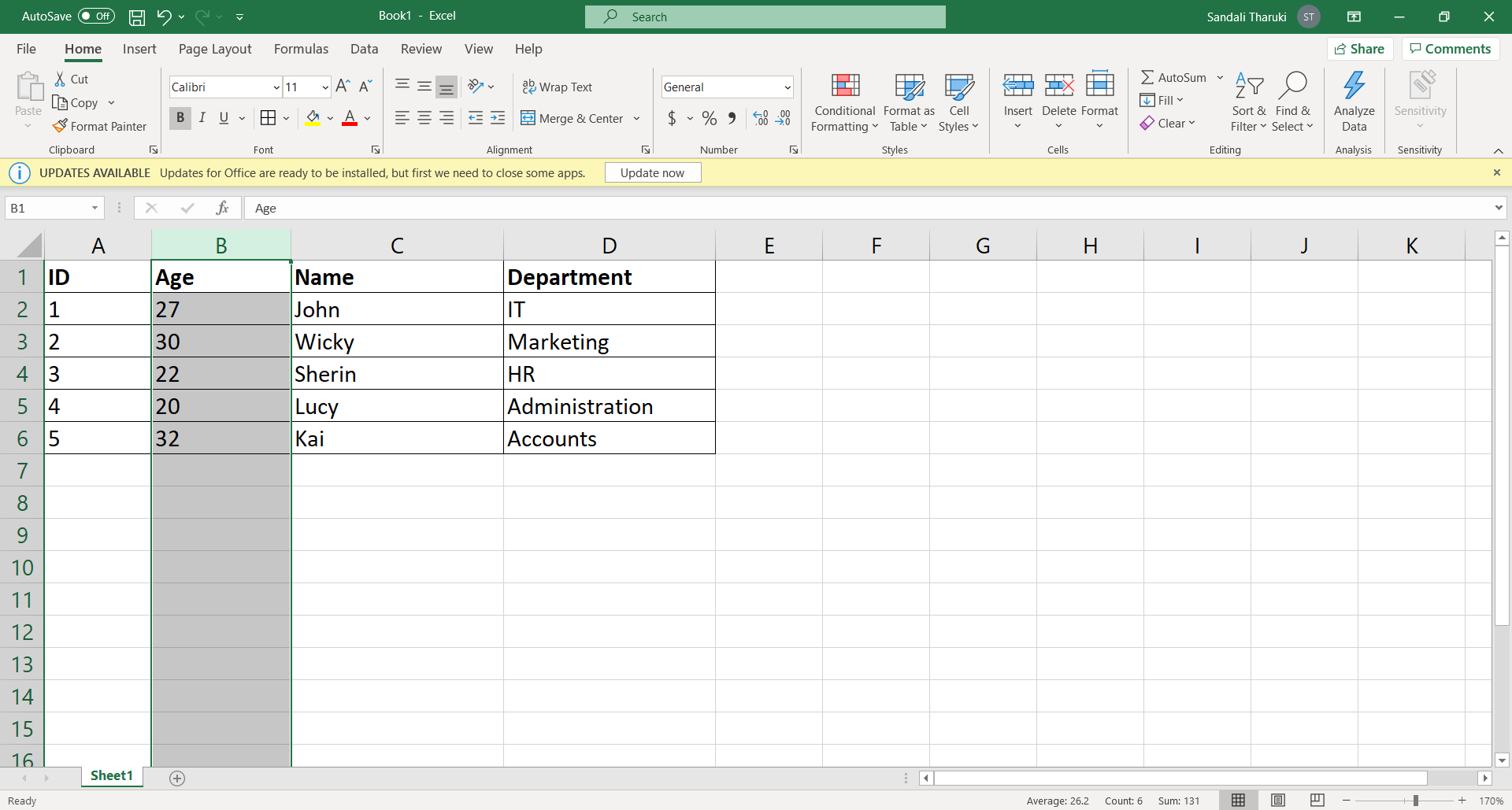Apply Percent Style number format
Image resolution: width=1512 pixels, height=810 pixels.
point(710,118)
